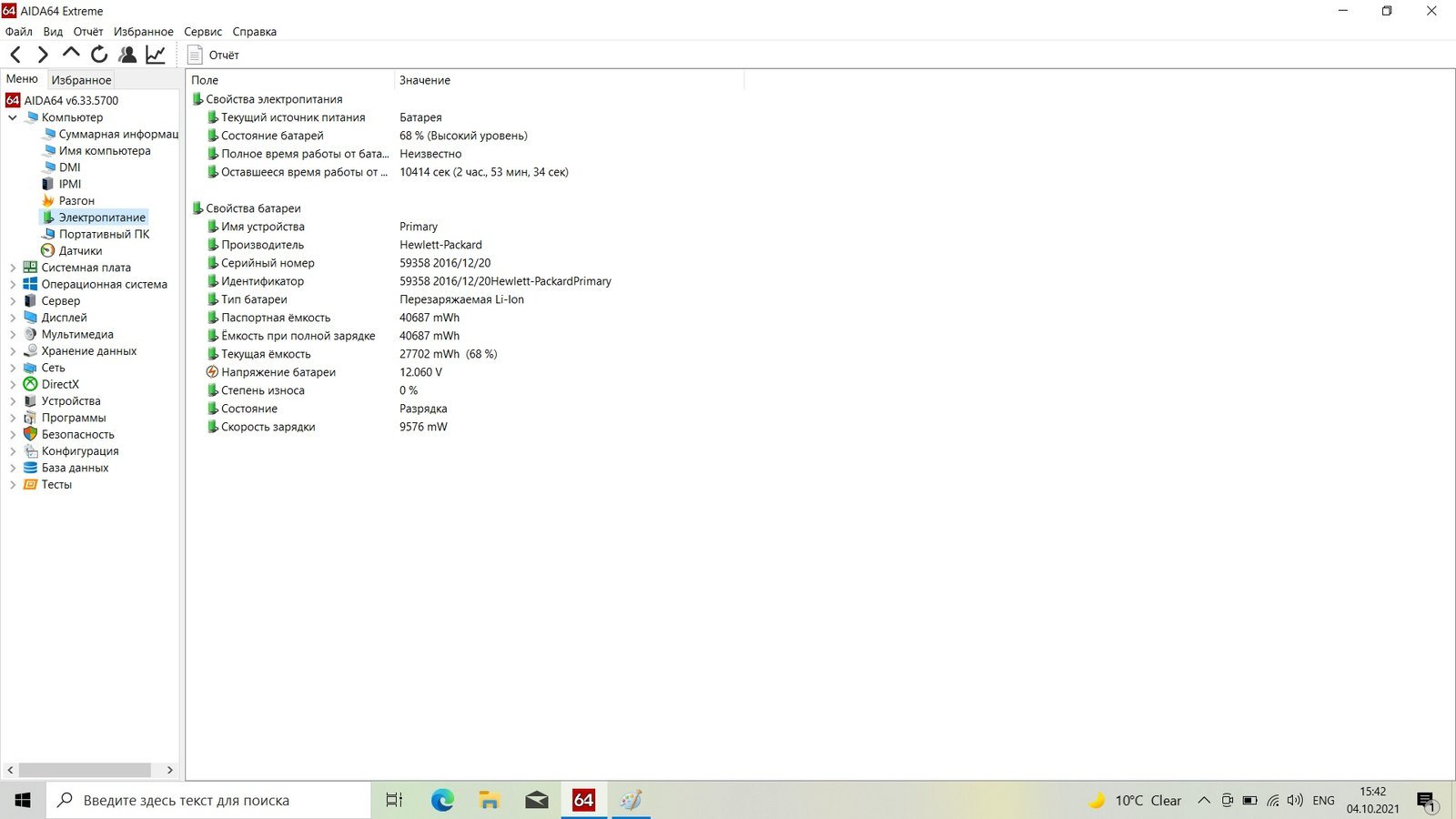Screen dimensions: 1456x819
Task: Open the graph chart toolbar icon
Action: coord(156,56)
